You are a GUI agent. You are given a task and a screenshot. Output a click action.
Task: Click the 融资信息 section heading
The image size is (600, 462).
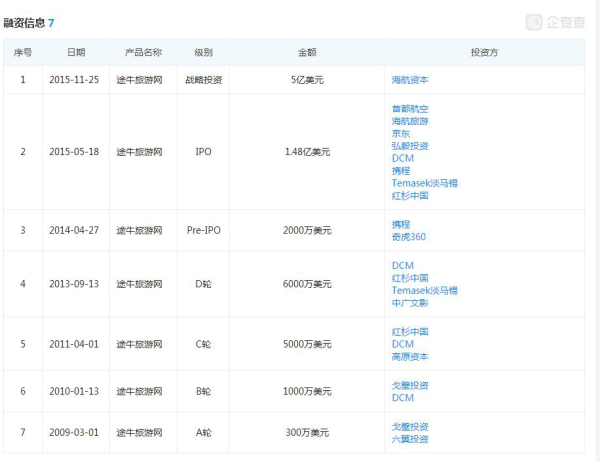coord(24,23)
